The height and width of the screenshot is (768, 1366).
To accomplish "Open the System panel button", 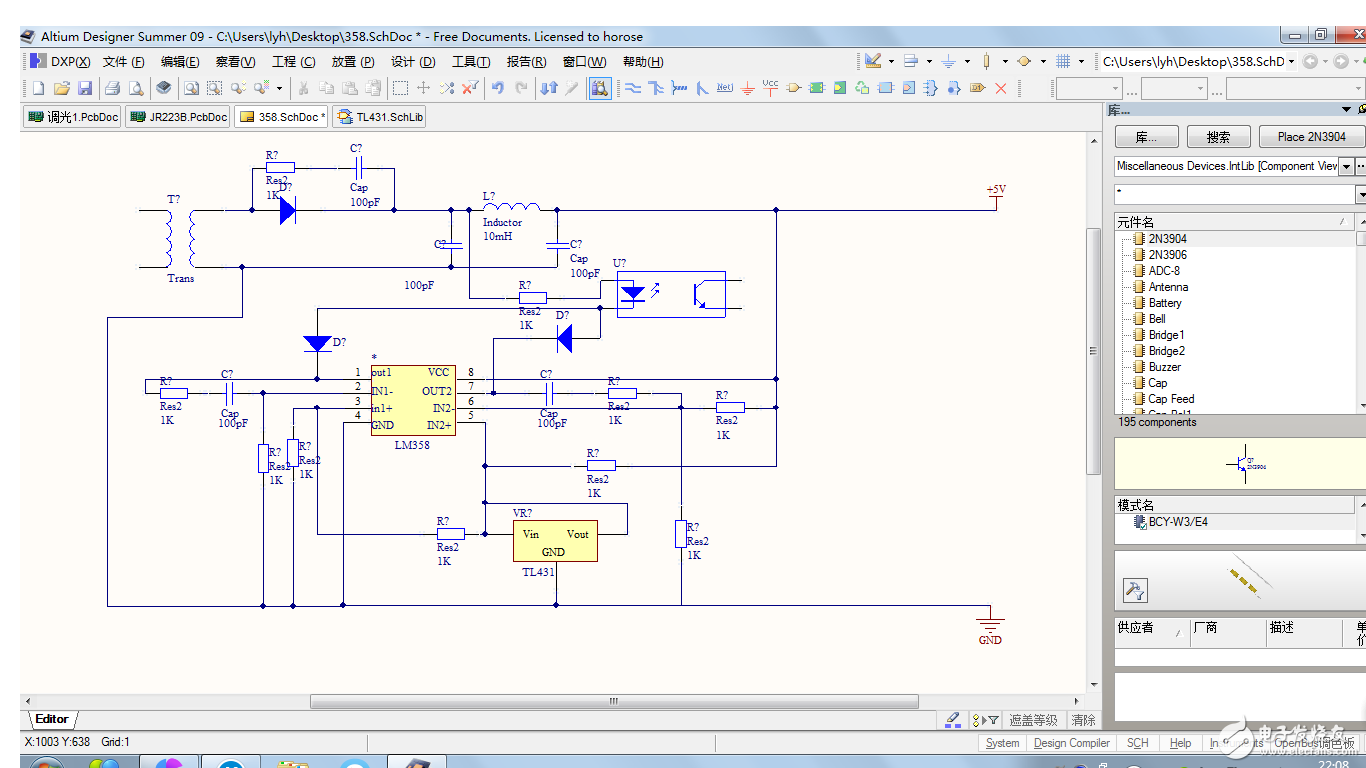I will [x=1003, y=743].
